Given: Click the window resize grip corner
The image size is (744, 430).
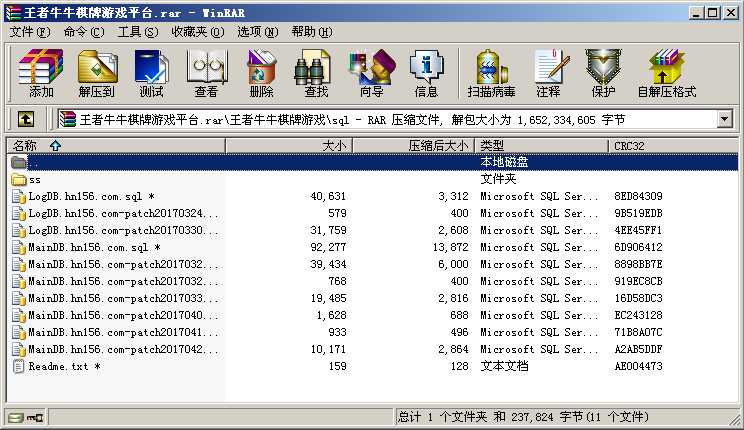Looking at the screenshot, I should [734, 419].
